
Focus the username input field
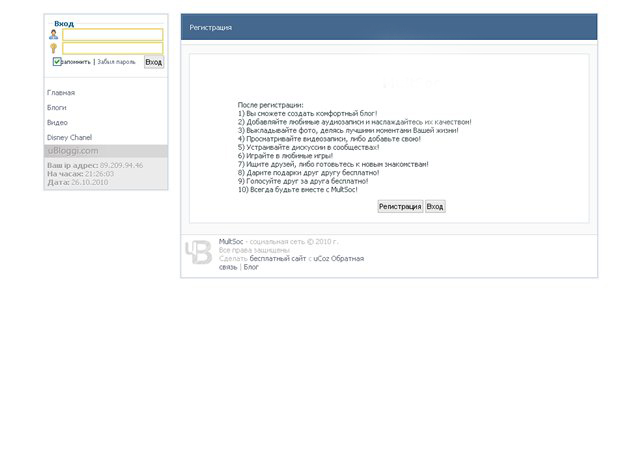coord(112,35)
